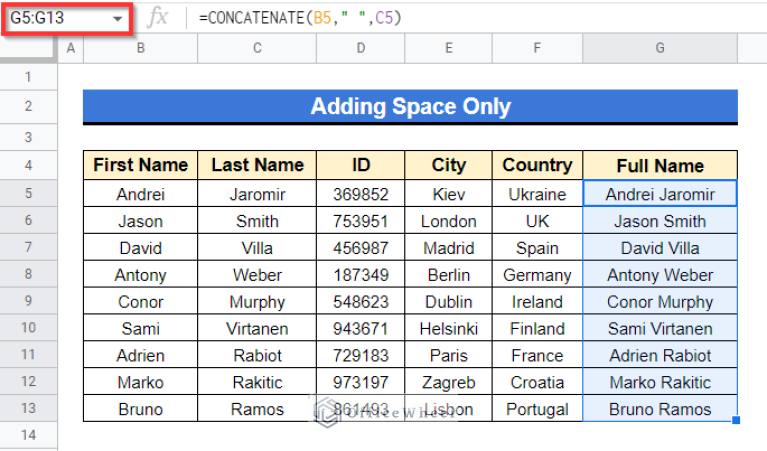
Task: Select the 'London' cell
Action: pyautogui.click(x=448, y=221)
